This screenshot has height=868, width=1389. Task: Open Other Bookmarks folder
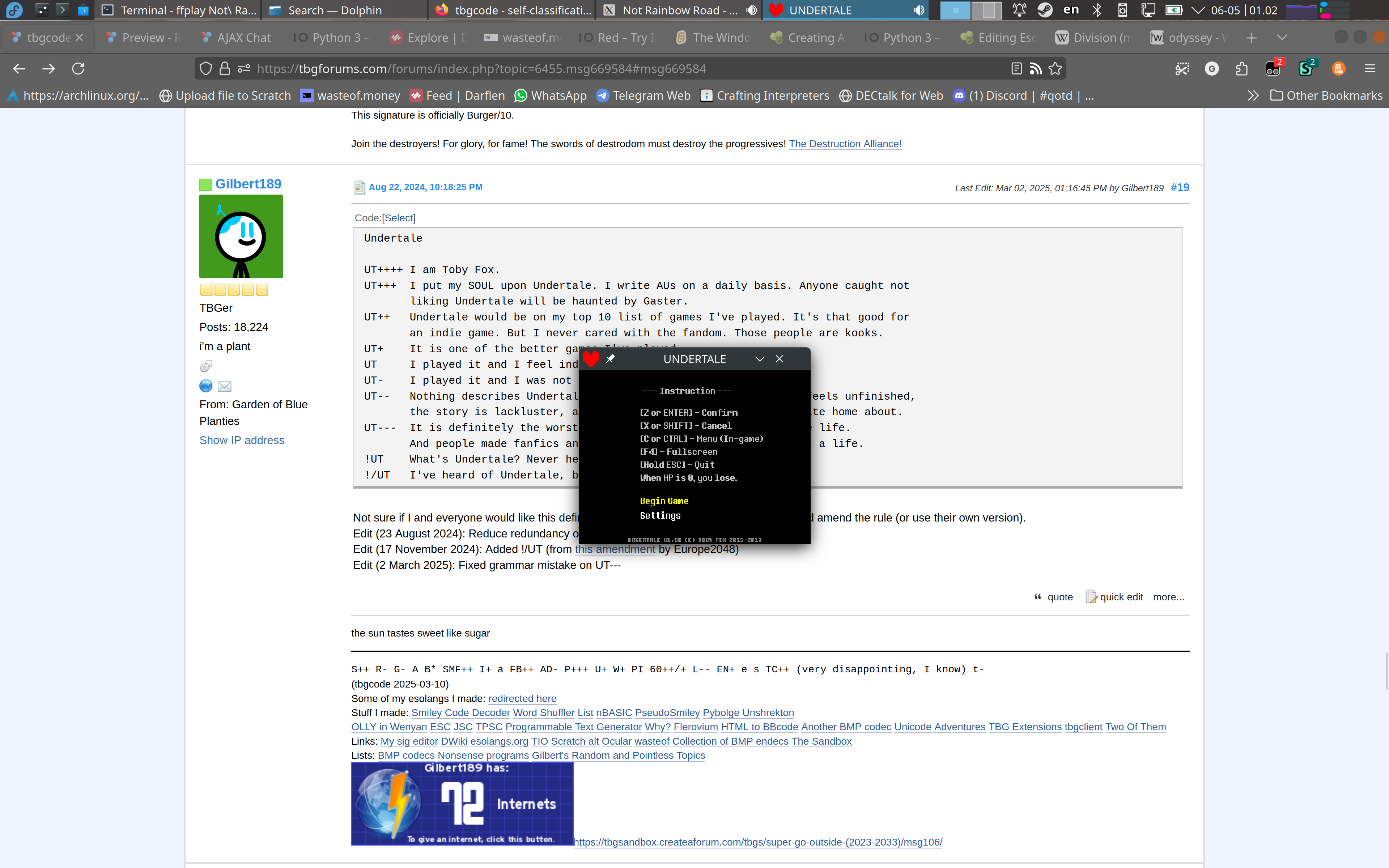(1326, 96)
